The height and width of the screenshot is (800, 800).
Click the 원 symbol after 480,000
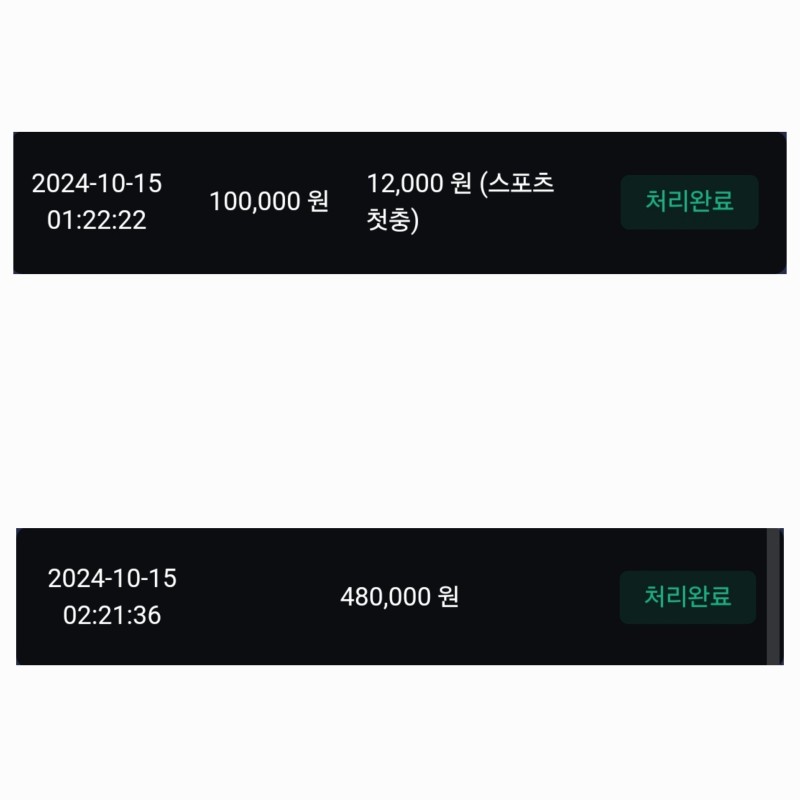(x=448, y=597)
